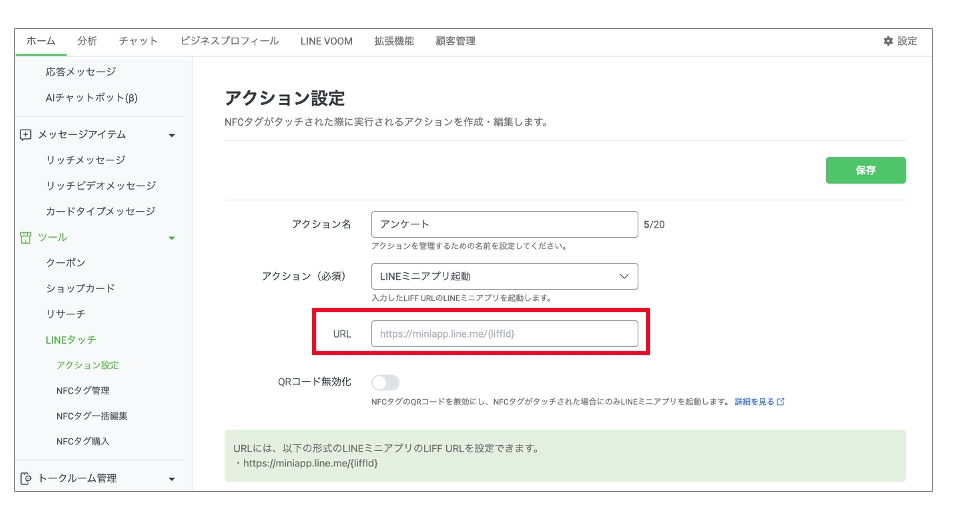Open 設定 in the top right

(901, 41)
